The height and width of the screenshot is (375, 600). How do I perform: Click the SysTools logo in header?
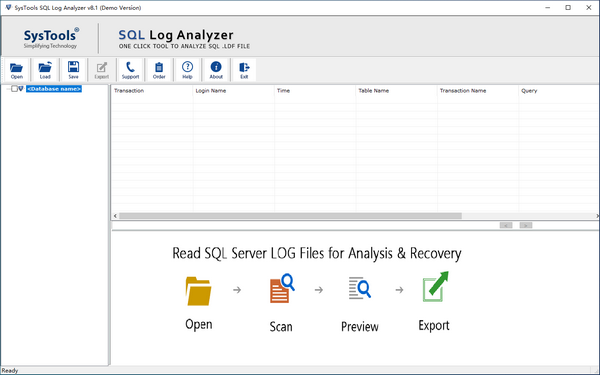click(51, 38)
